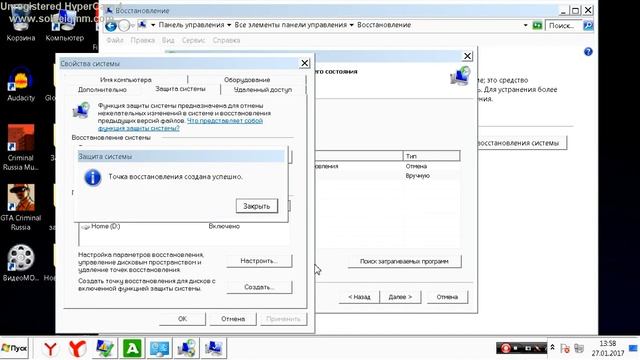The height and width of the screenshot is (360, 640).
Task: Launch Audacity from the desktop
Action: tap(20, 85)
